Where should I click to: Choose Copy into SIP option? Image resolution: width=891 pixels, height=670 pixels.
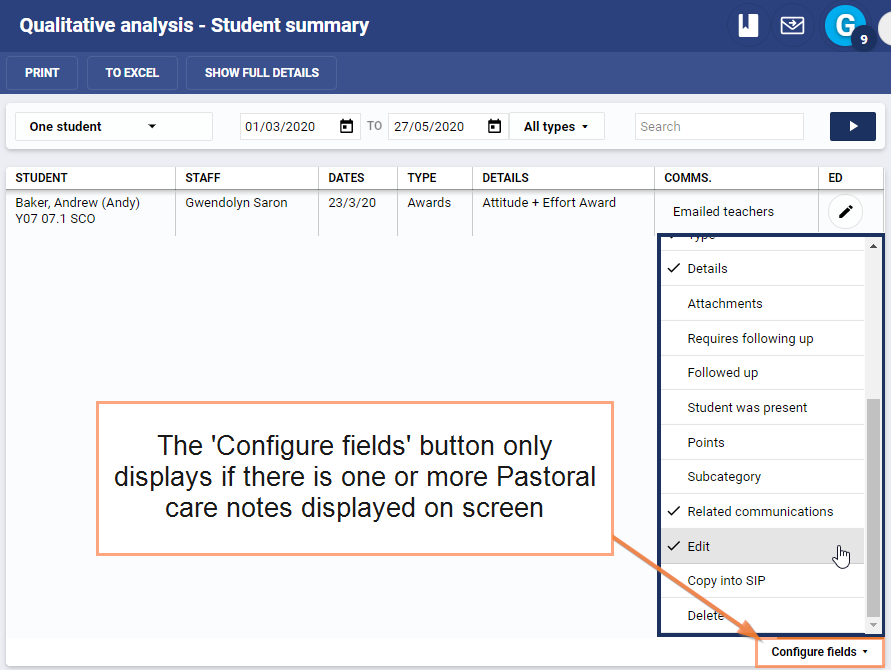coord(726,581)
